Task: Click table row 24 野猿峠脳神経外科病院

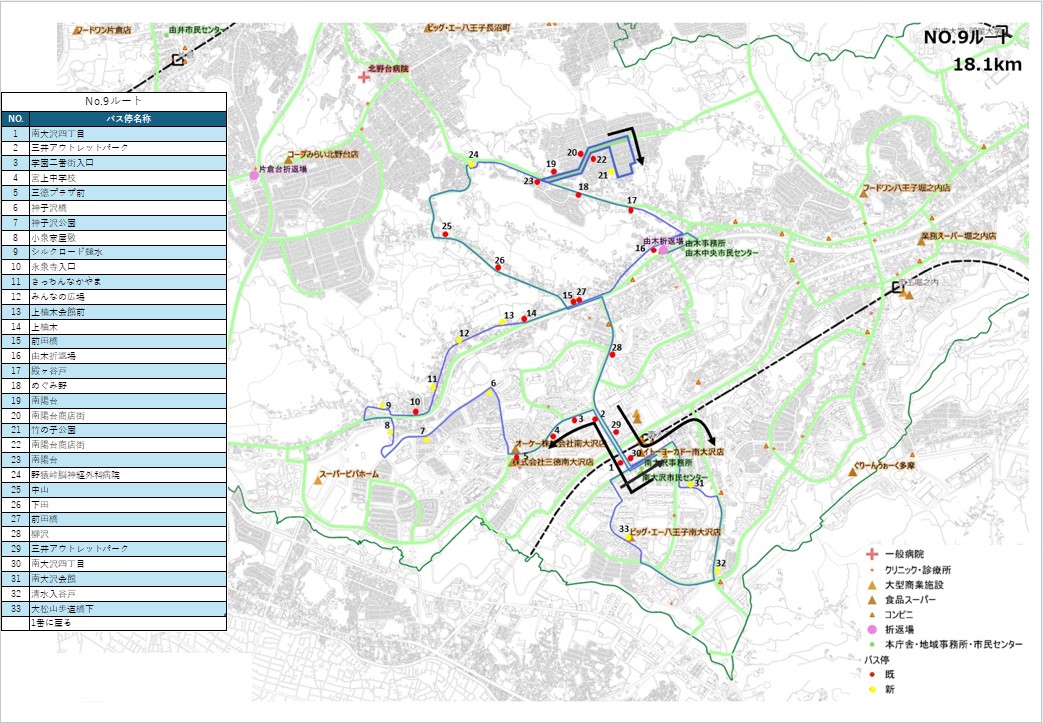Action: pyautogui.click(x=114, y=475)
